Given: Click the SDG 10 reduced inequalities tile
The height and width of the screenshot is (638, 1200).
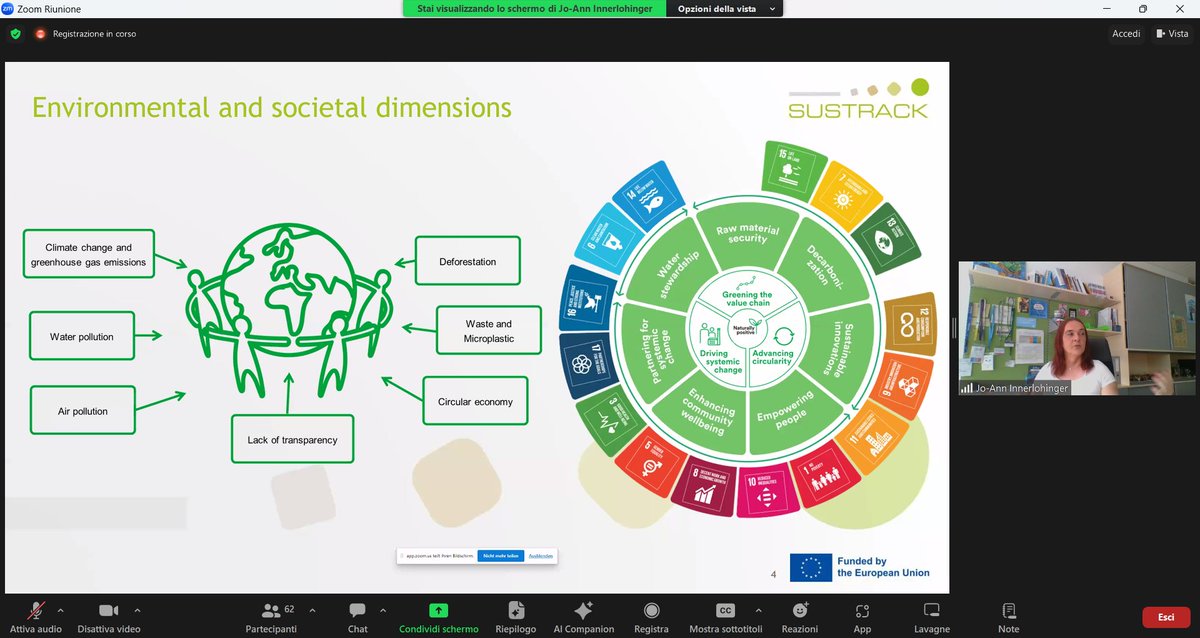Looking at the screenshot, I should pos(765,490).
